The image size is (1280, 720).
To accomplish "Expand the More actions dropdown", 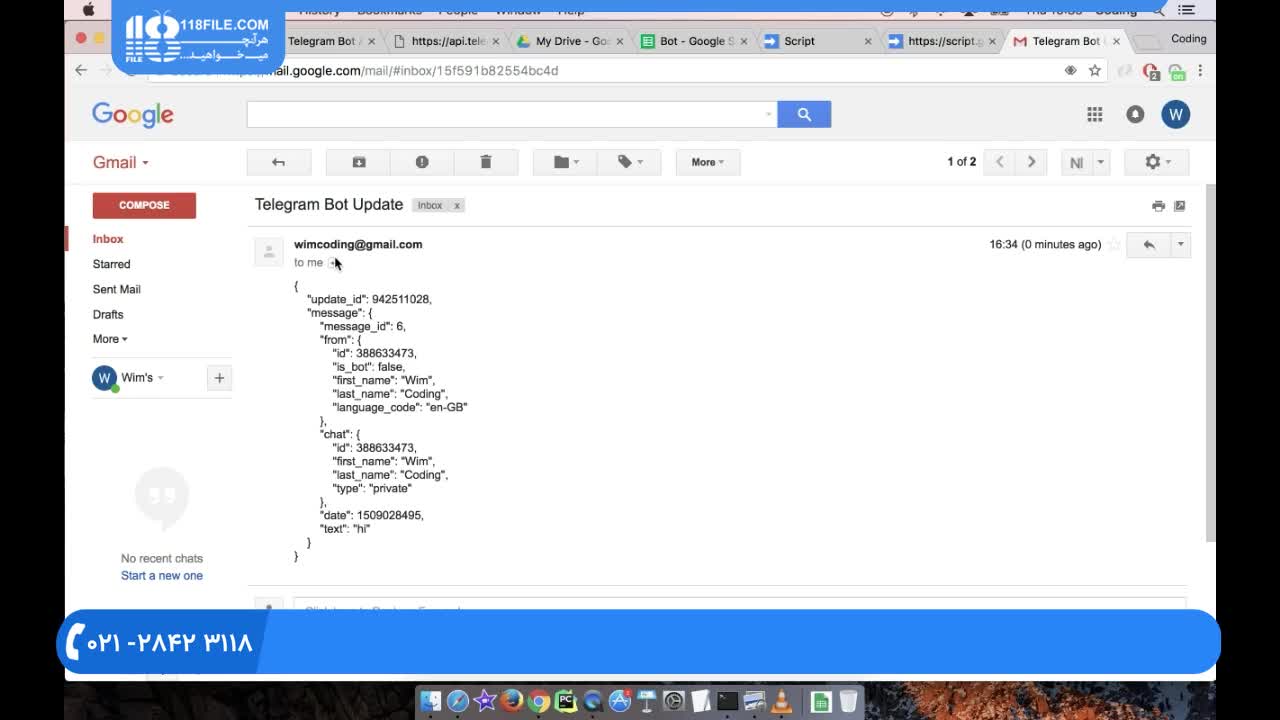I will point(707,162).
